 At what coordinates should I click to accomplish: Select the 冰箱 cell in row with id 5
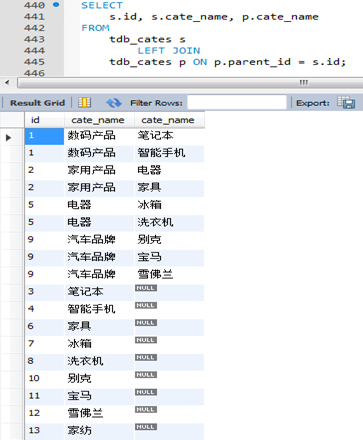tap(169, 206)
